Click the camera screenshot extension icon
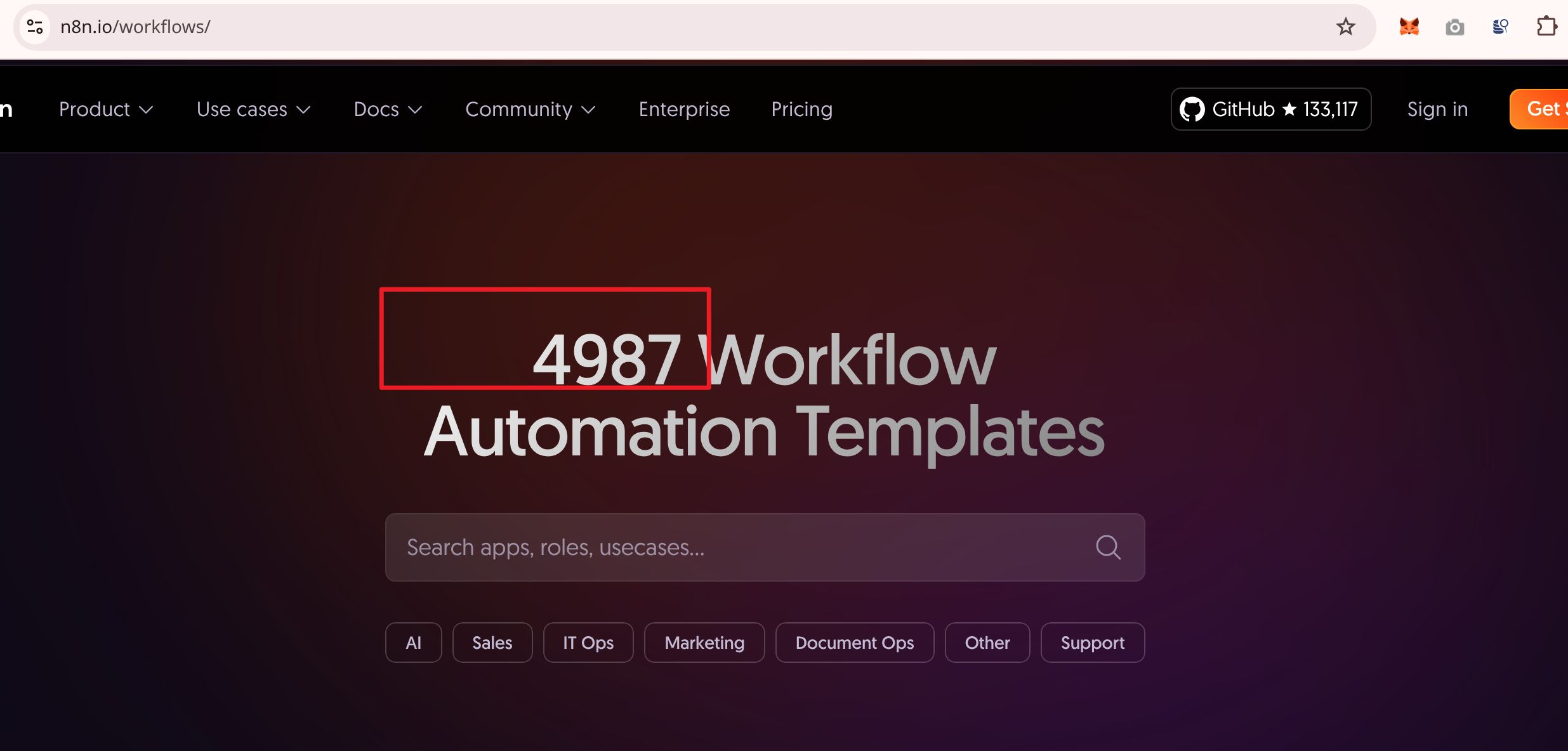Image resolution: width=1568 pixels, height=751 pixels. click(1454, 27)
